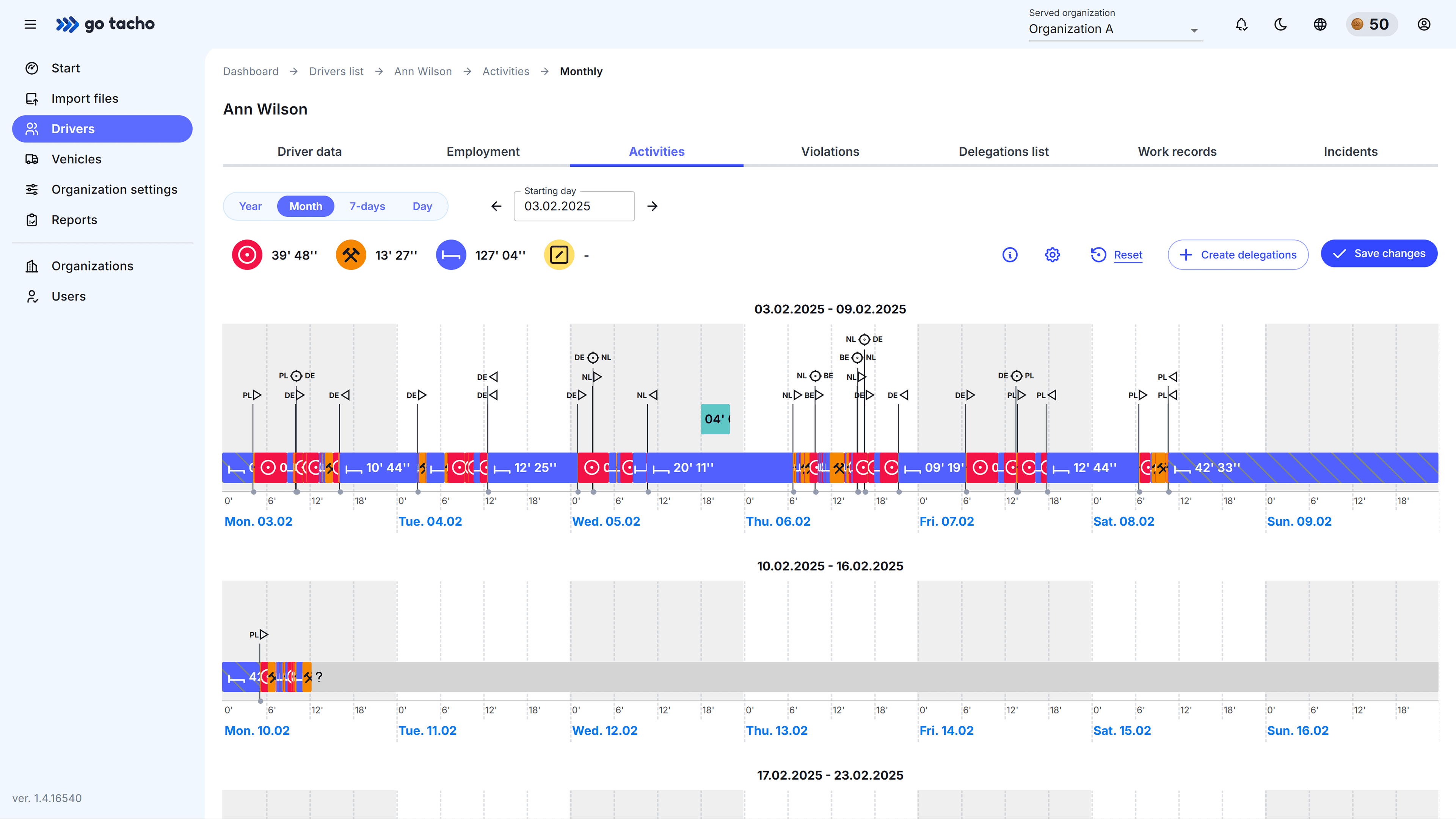Switch to Year view
1456x819 pixels.
(250, 206)
